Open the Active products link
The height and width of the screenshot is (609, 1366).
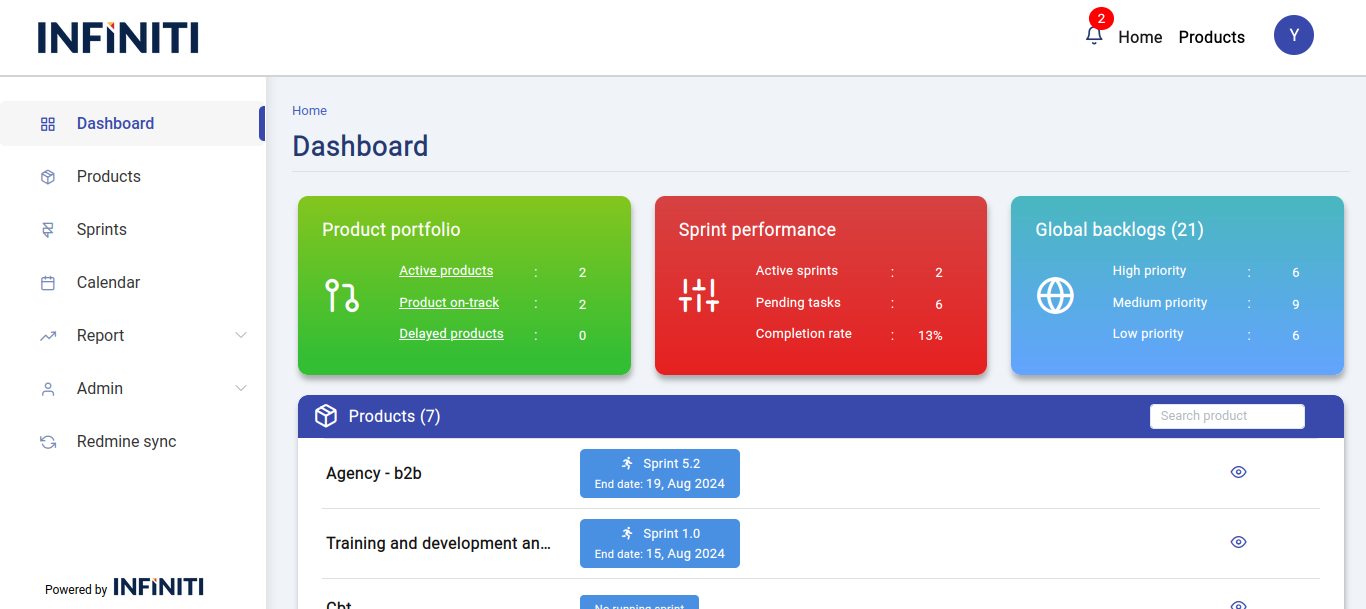pos(446,271)
